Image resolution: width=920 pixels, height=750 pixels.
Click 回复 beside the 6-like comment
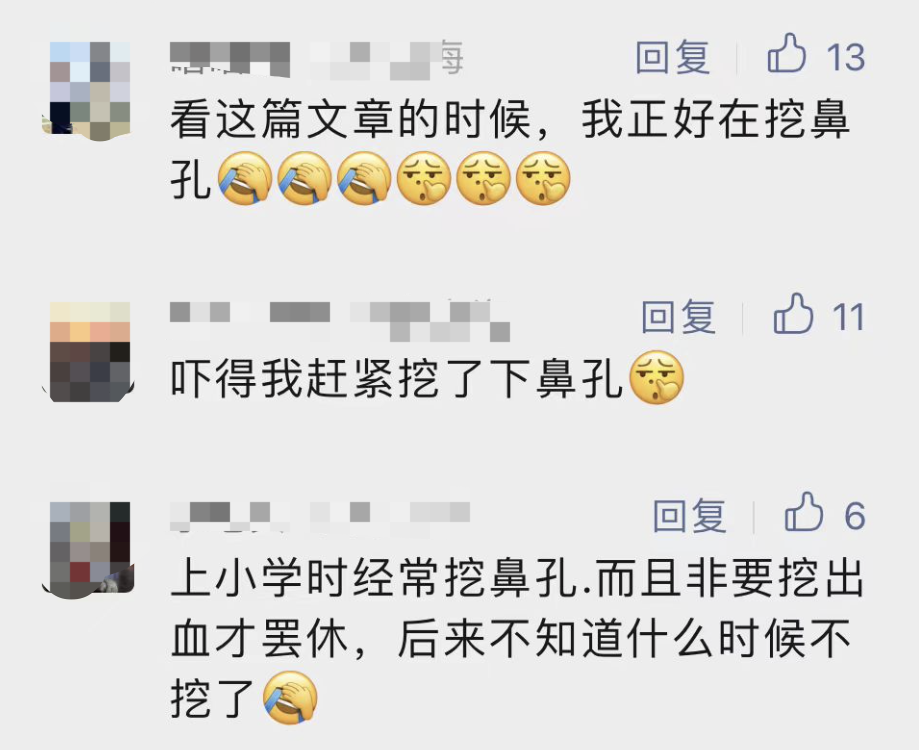coord(690,516)
